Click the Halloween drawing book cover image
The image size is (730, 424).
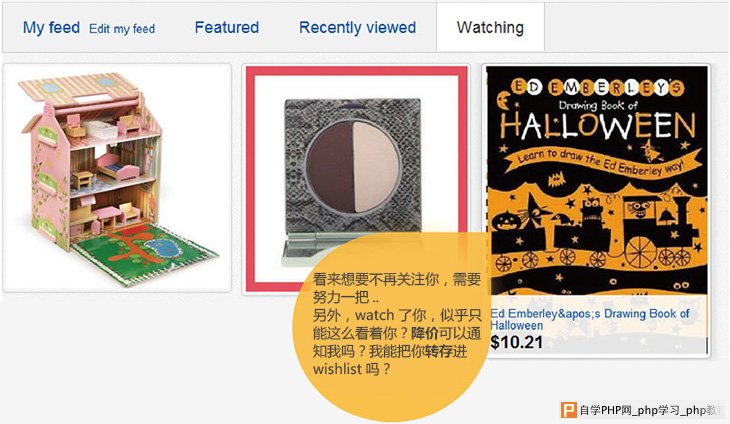click(596, 181)
